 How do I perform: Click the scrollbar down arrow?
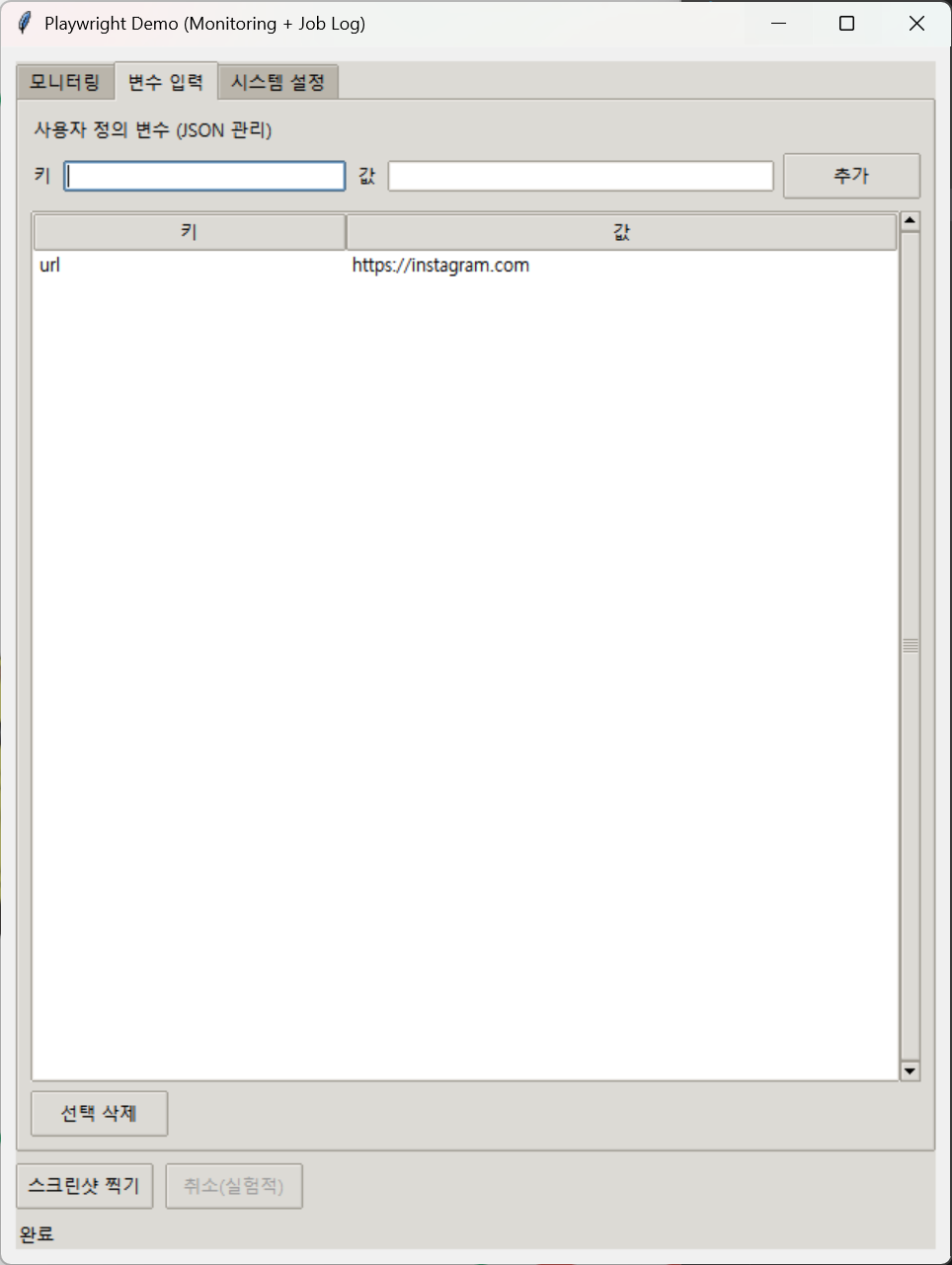910,1070
